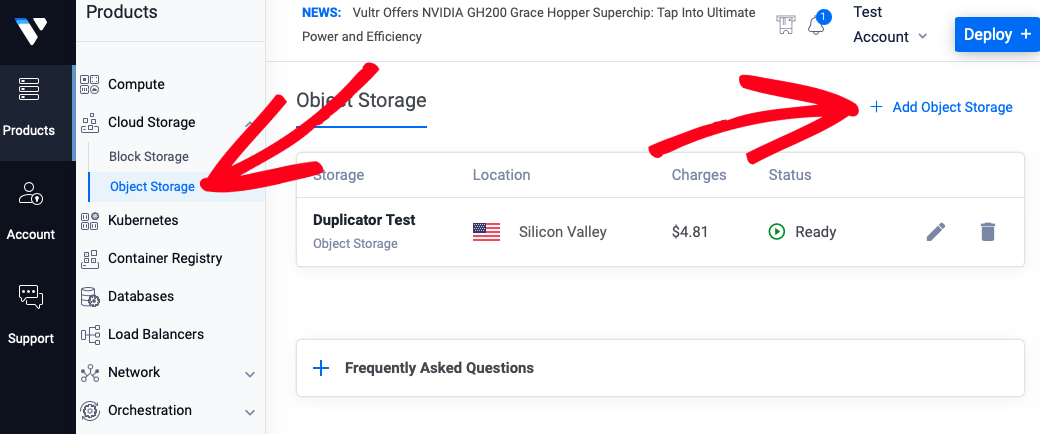Open the Compute menu item
The width and height of the screenshot is (1040, 434).
click(x=136, y=84)
